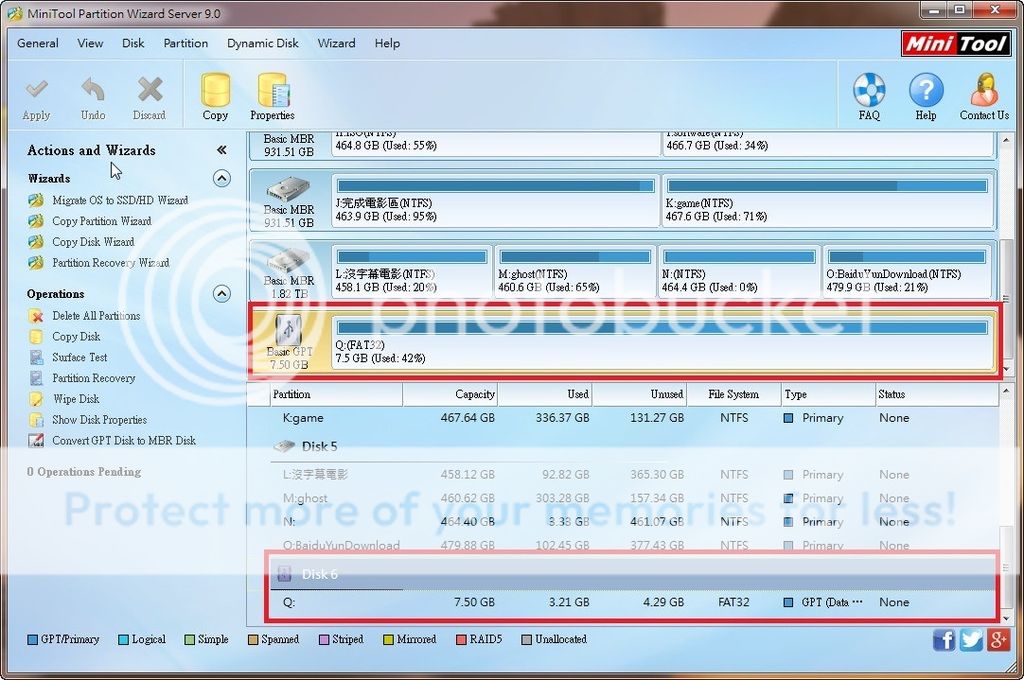Open Properties from the toolbar

click(x=272, y=93)
